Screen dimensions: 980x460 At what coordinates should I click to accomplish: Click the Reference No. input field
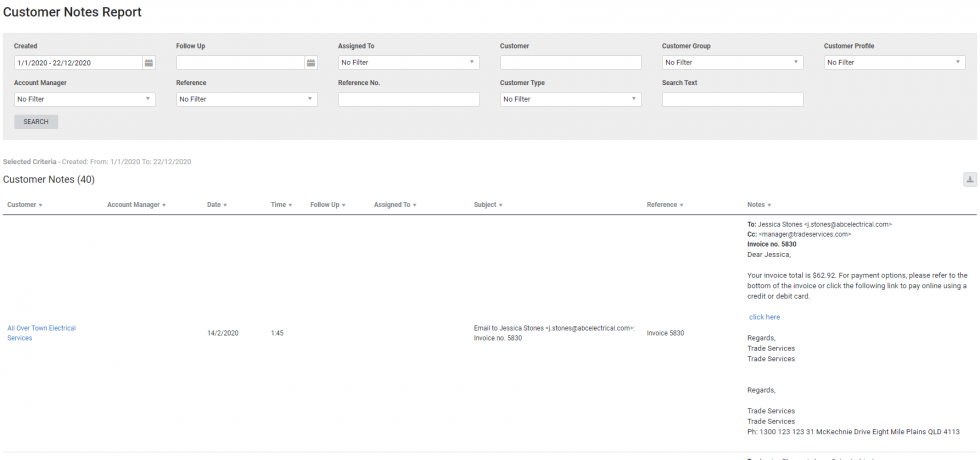[408, 99]
